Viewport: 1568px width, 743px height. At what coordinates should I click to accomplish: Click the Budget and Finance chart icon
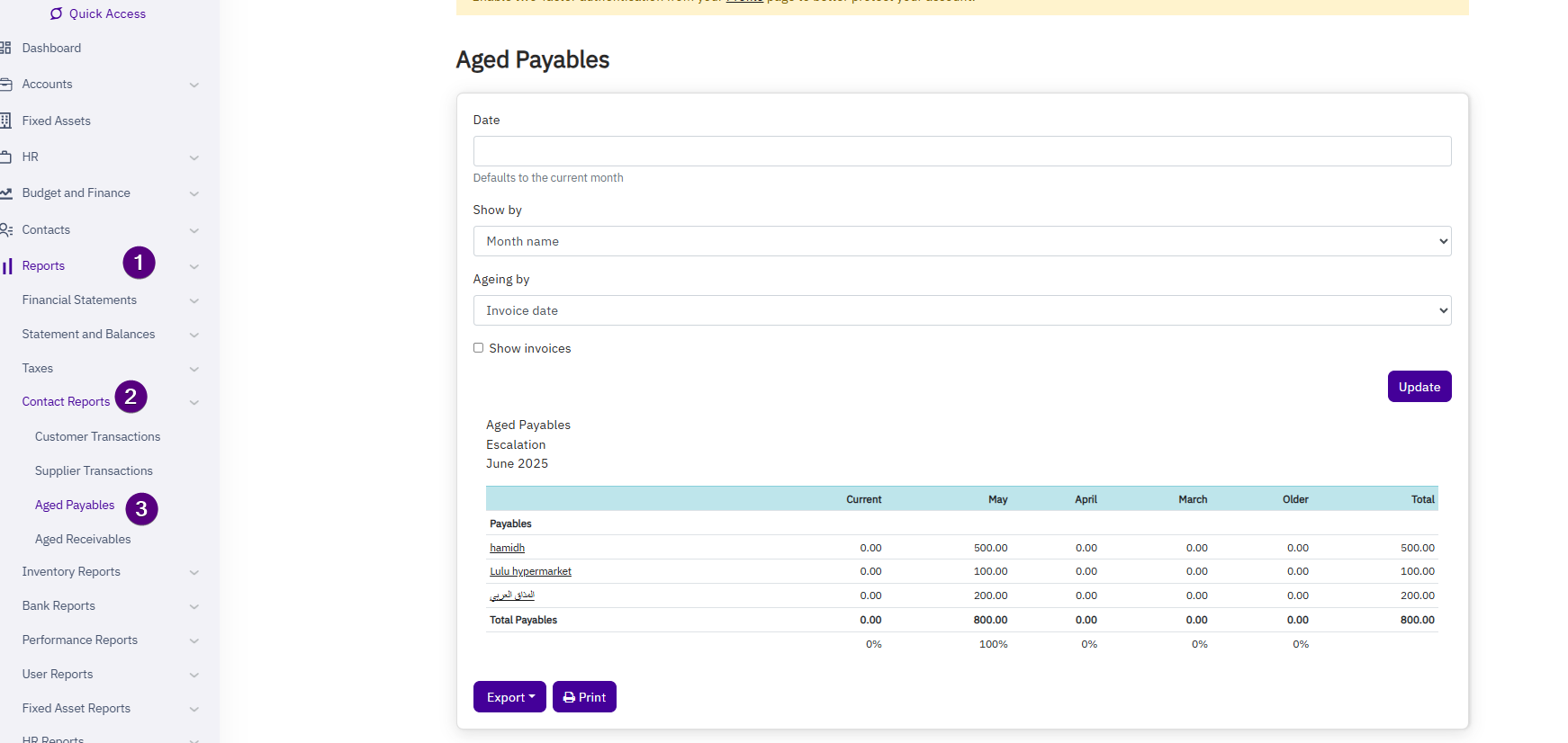tap(5, 193)
